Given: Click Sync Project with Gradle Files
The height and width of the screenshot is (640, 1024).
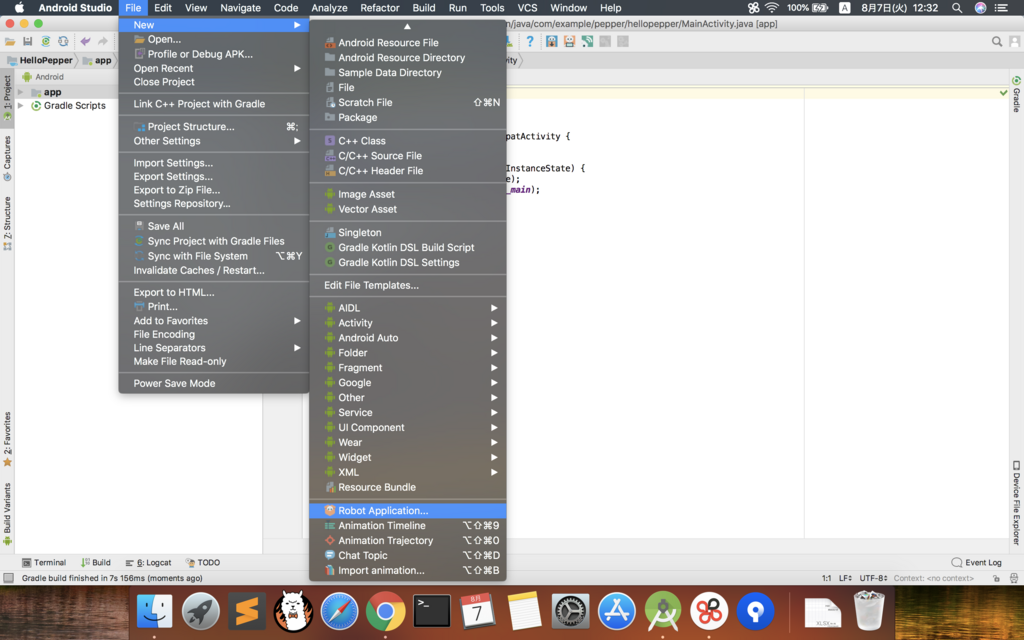Looking at the screenshot, I should (x=214, y=241).
